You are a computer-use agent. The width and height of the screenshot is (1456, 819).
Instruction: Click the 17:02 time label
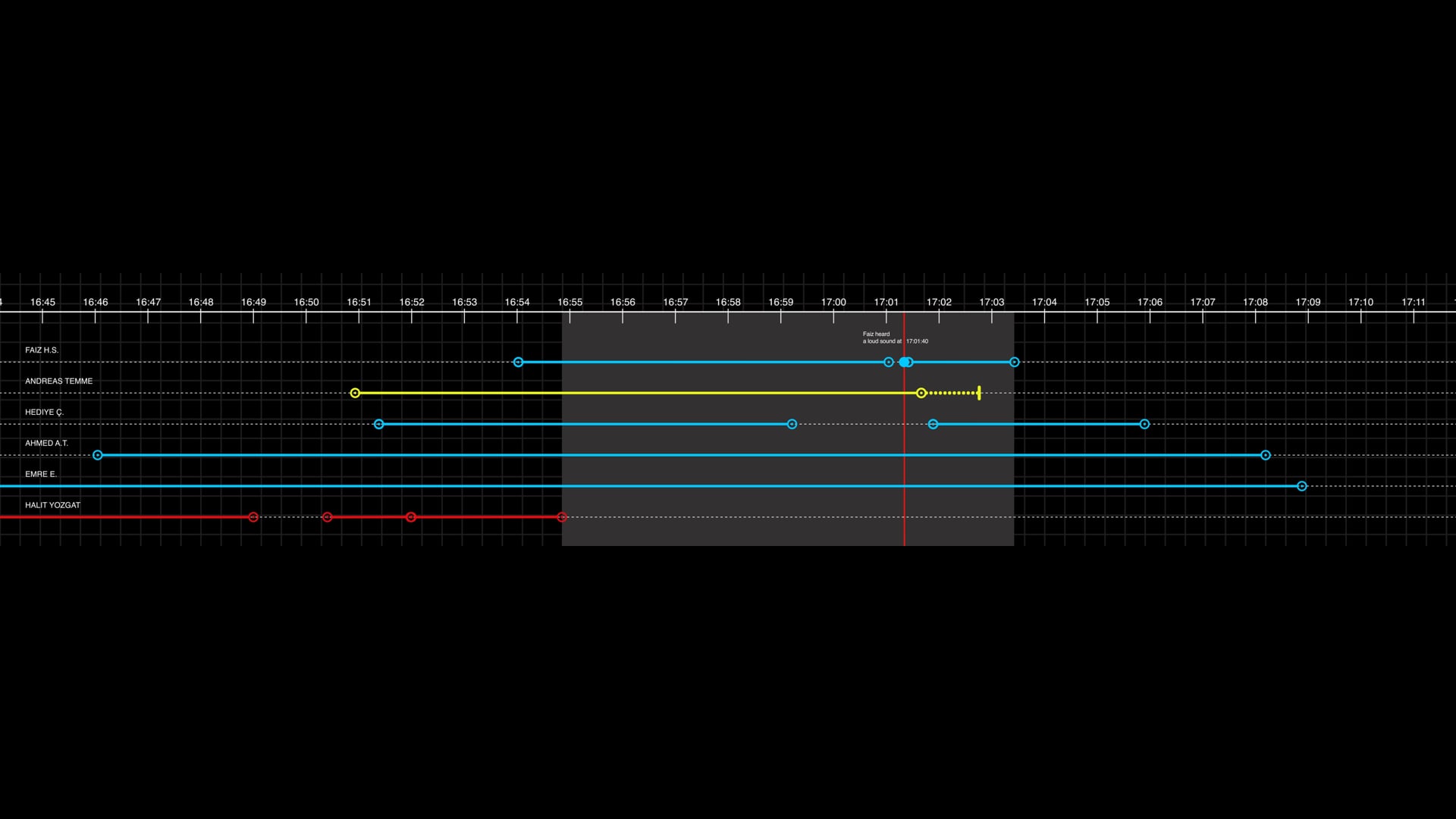point(939,302)
